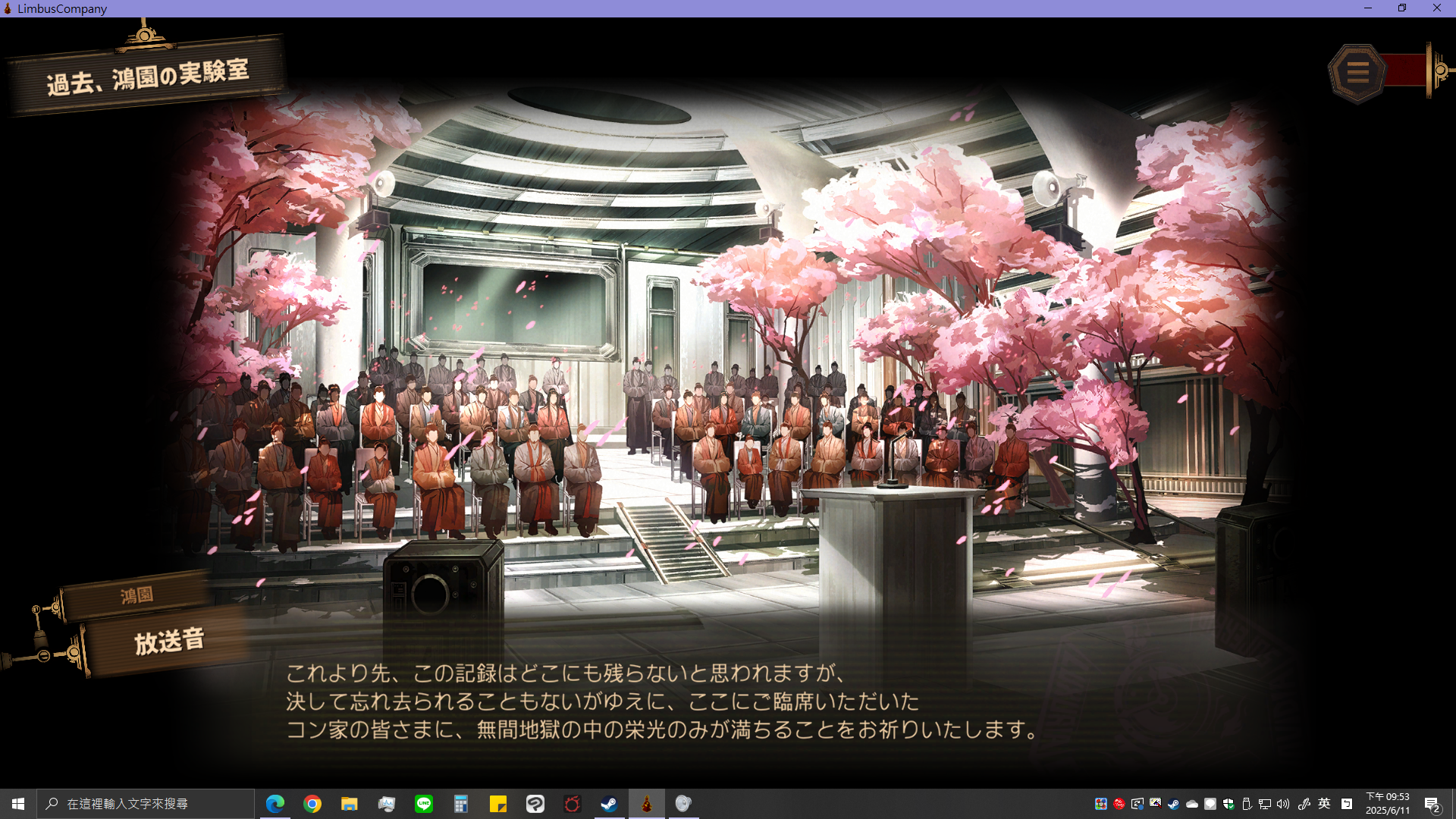1456x819 pixels.
Task: Open Clip Studio Paint from the taskbar
Action: pyautogui.click(x=535, y=804)
